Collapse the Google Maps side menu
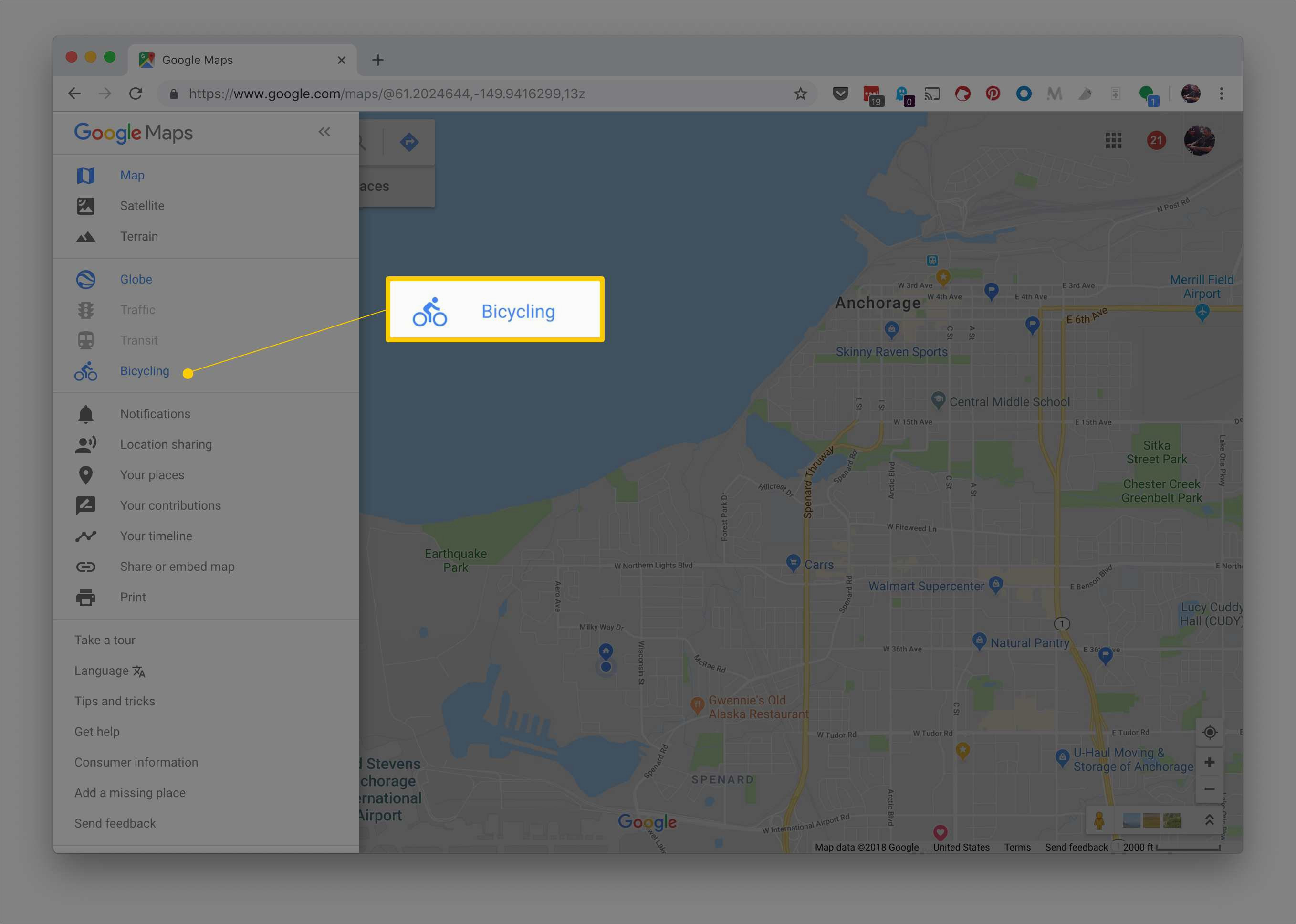1296x924 pixels. pos(324,132)
